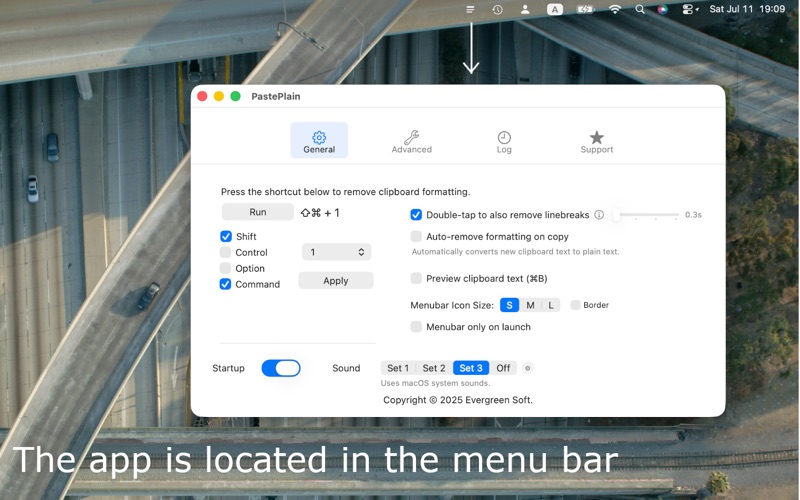Viewport: 800px width, 500px height.
Task: Open the PastePlain menu bar icon
Action: (x=470, y=9)
